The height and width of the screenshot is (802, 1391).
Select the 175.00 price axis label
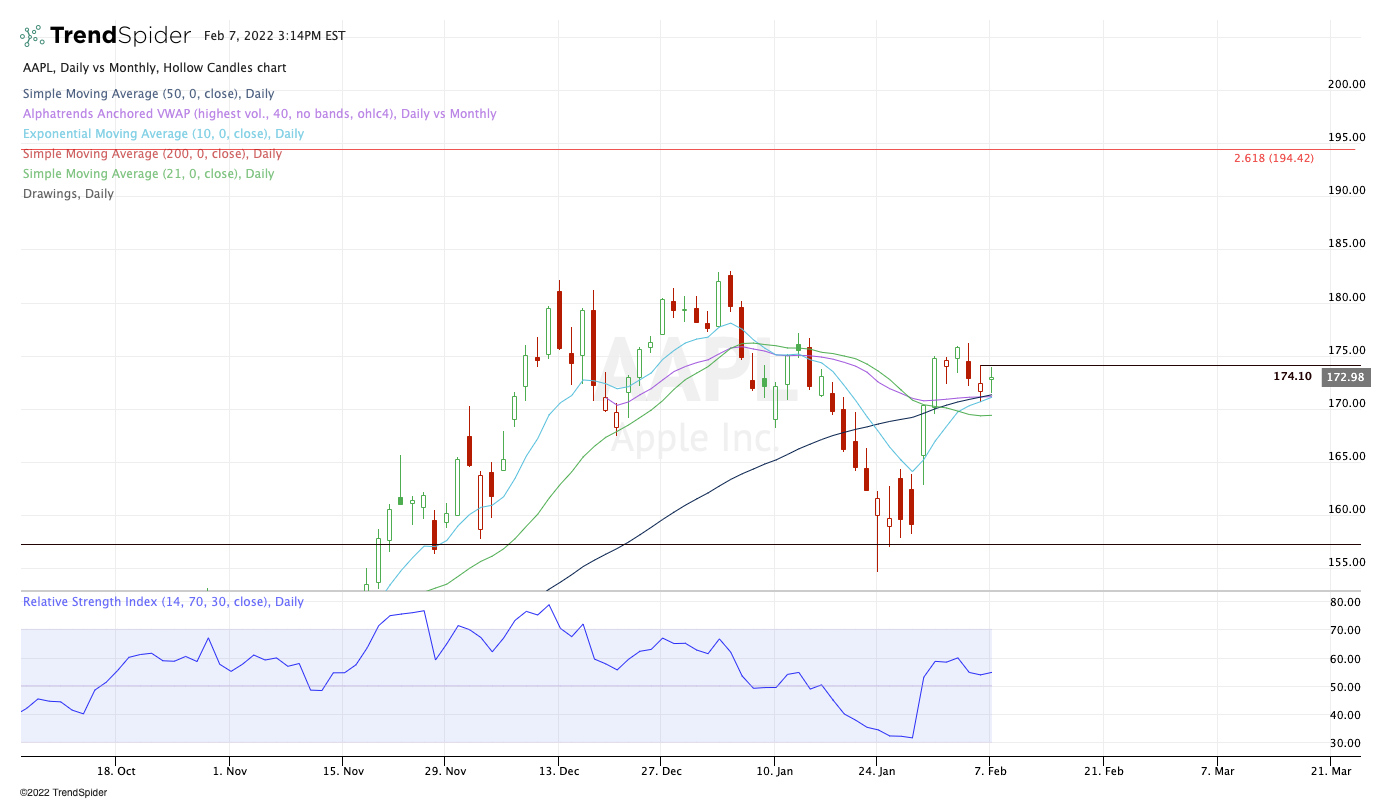[1346, 350]
